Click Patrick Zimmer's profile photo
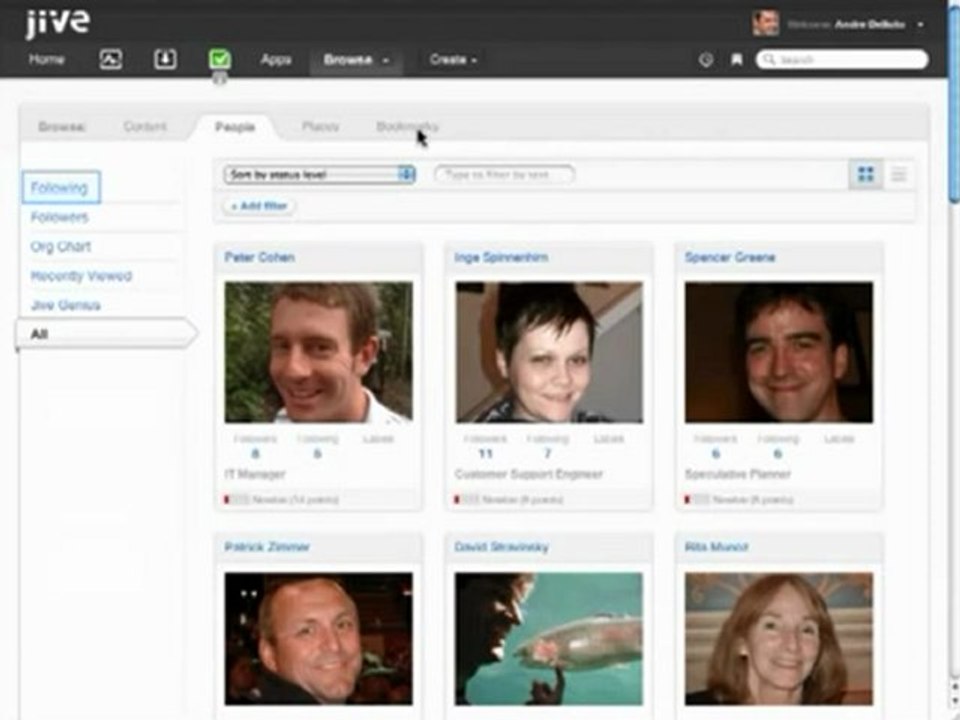The height and width of the screenshot is (720, 960). click(318, 639)
